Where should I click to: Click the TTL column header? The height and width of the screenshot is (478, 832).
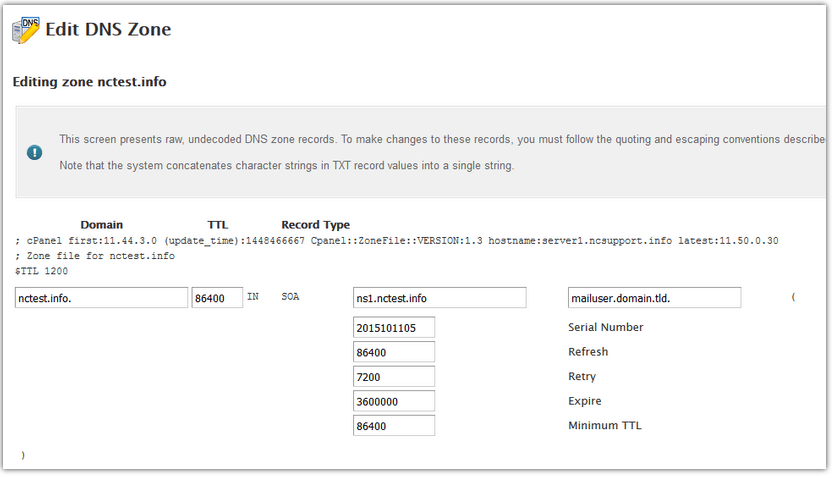pos(218,225)
